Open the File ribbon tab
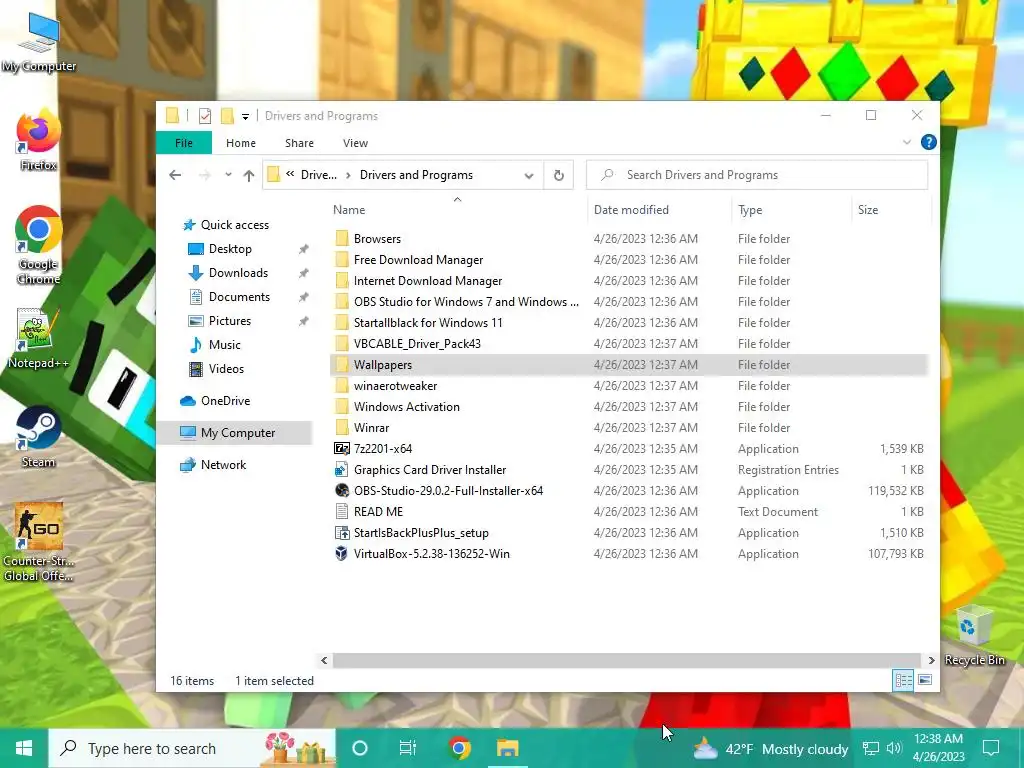The height and width of the screenshot is (768, 1024). pos(184,142)
